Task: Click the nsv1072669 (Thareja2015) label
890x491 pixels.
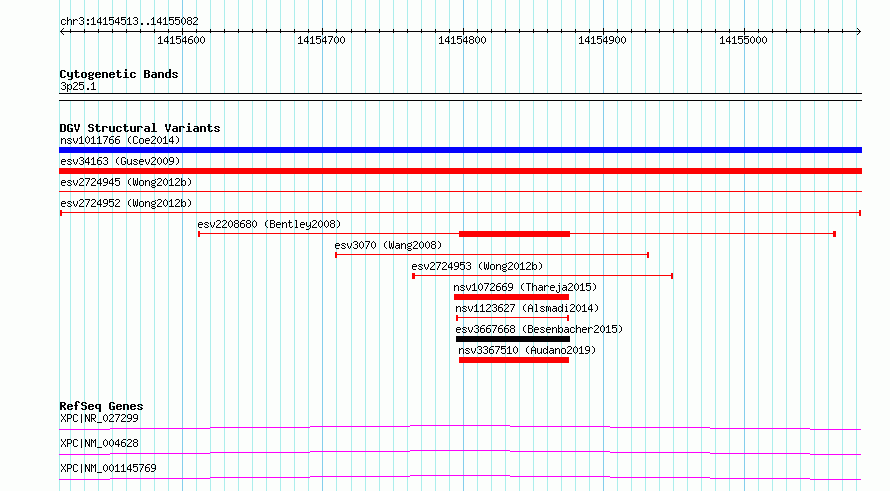Action: pyautogui.click(x=525, y=287)
